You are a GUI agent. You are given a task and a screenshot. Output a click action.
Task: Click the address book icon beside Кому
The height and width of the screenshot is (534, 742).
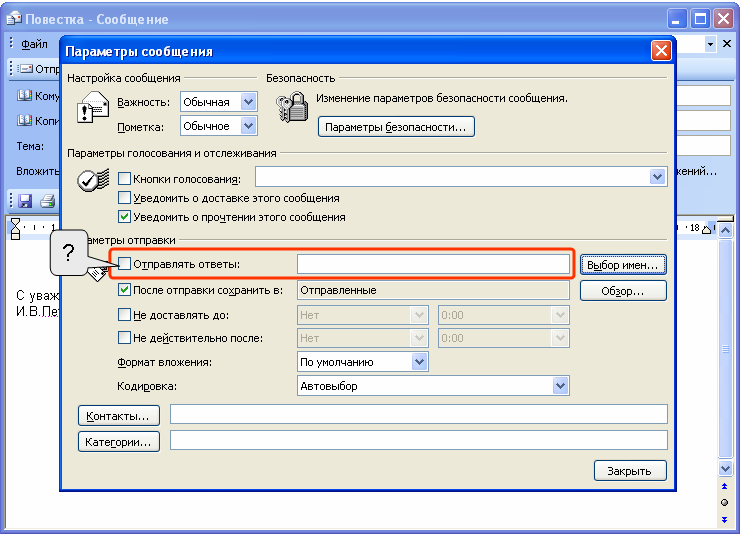coord(24,96)
